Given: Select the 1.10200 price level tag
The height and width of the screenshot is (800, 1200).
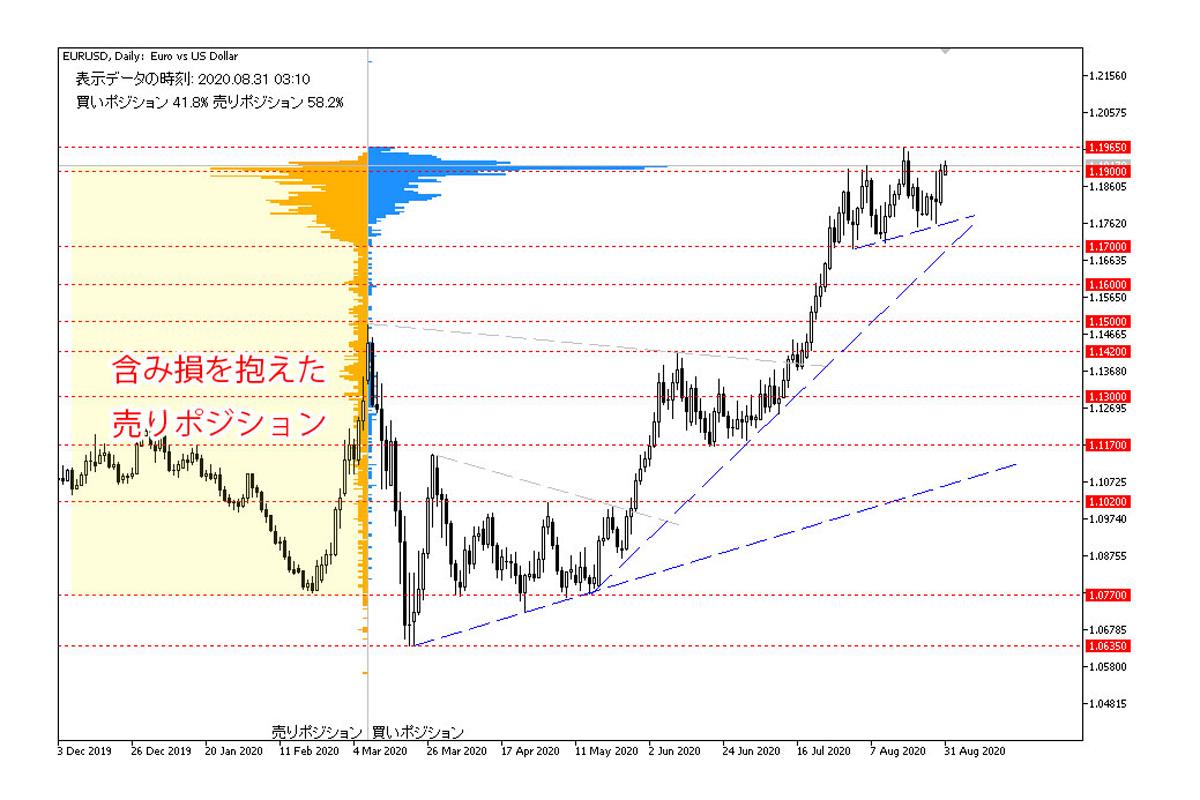Looking at the screenshot, I should [1108, 502].
